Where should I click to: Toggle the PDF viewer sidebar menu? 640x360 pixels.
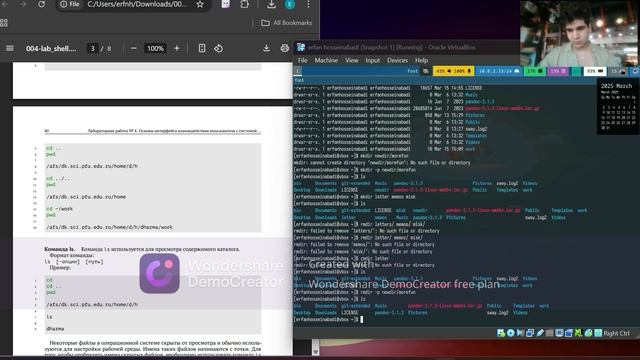[10, 48]
